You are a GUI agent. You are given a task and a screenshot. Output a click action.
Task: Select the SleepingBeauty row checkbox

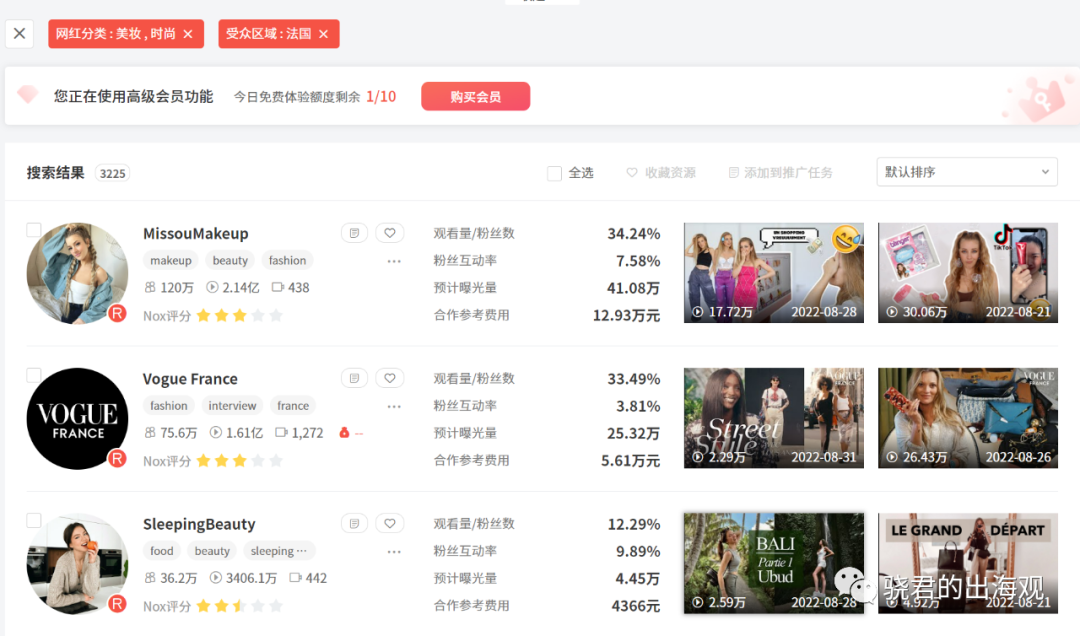33,520
